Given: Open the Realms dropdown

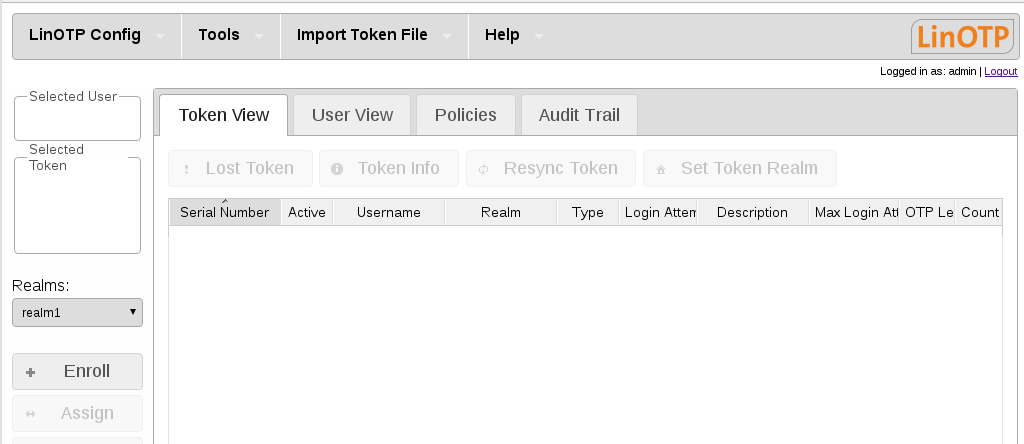Looking at the screenshot, I should (x=77, y=312).
